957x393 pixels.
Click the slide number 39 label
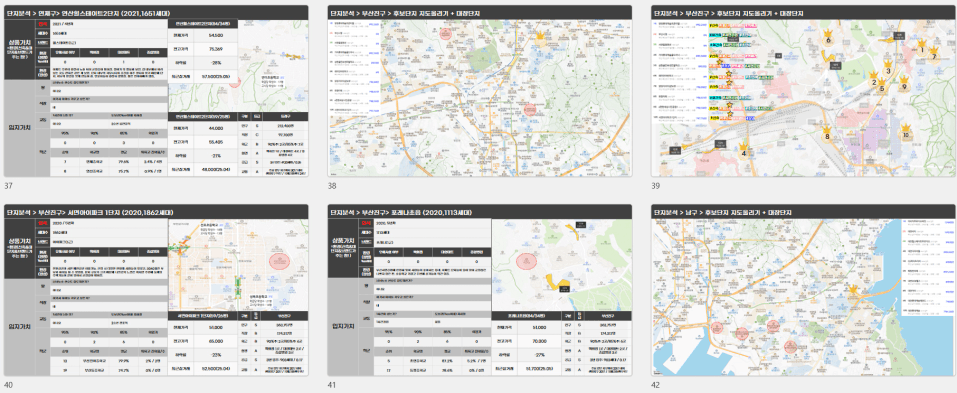pos(655,185)
